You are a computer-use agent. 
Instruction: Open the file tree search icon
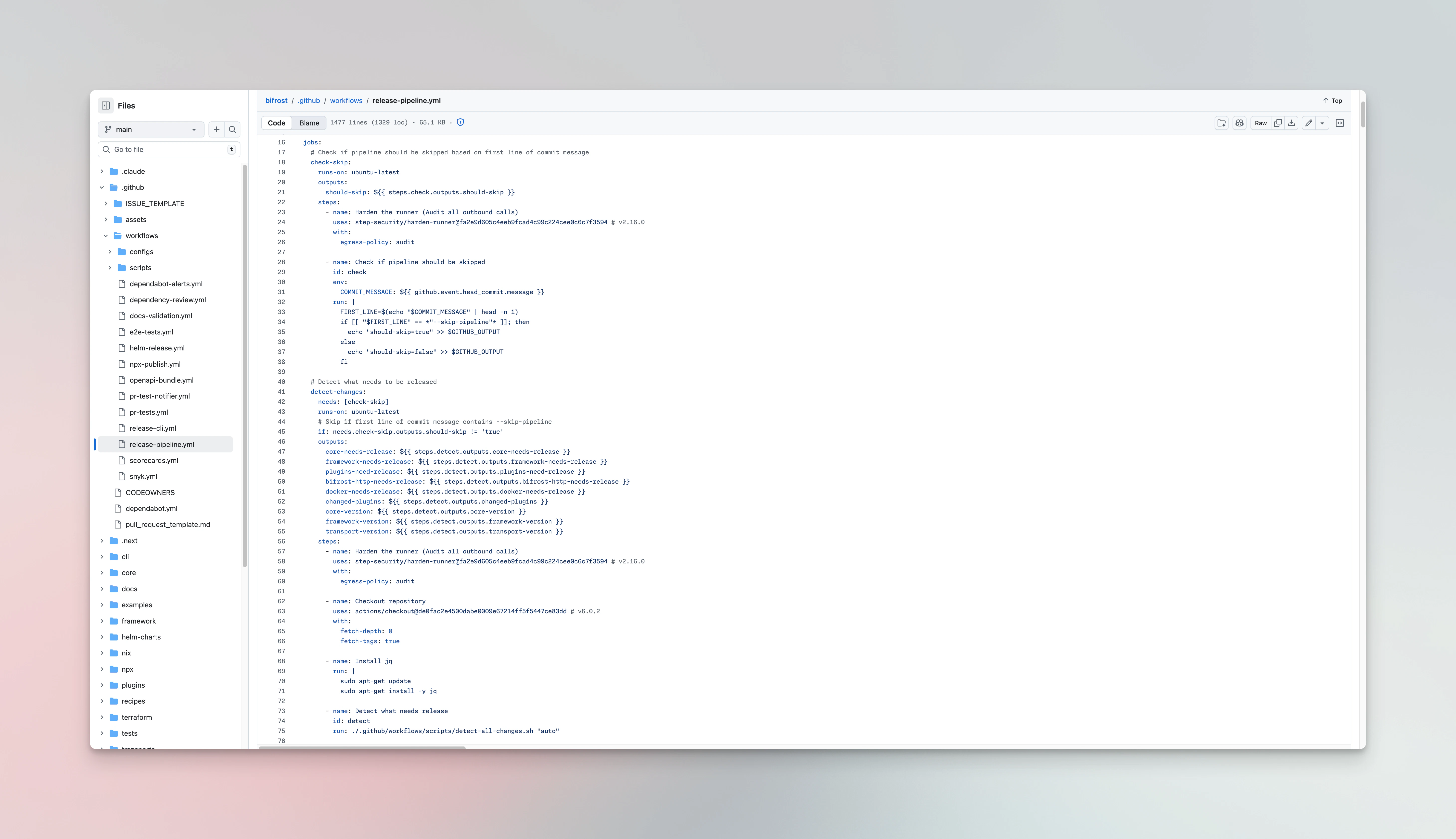point(232,129)
